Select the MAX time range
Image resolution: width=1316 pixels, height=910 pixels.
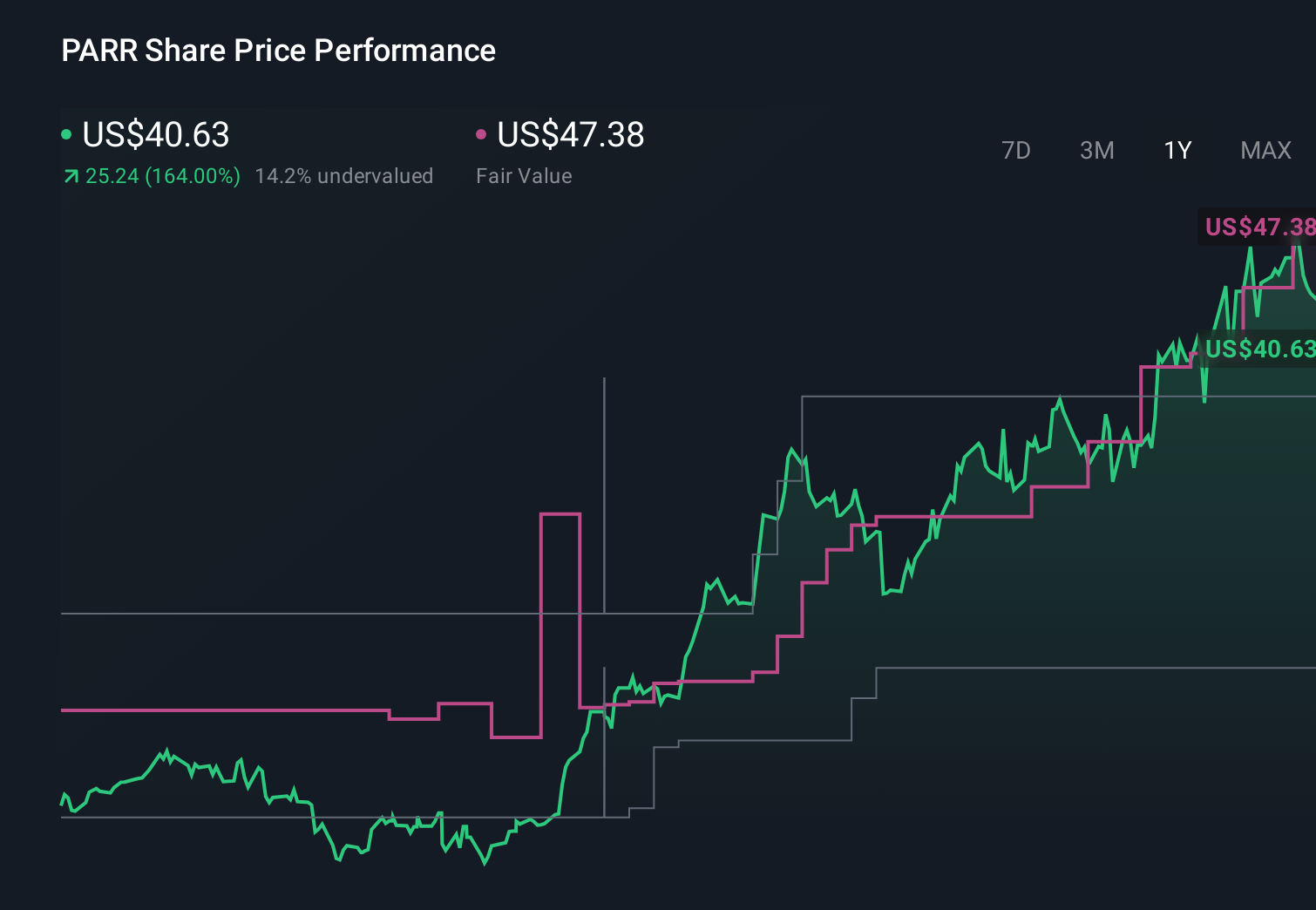1265,150
